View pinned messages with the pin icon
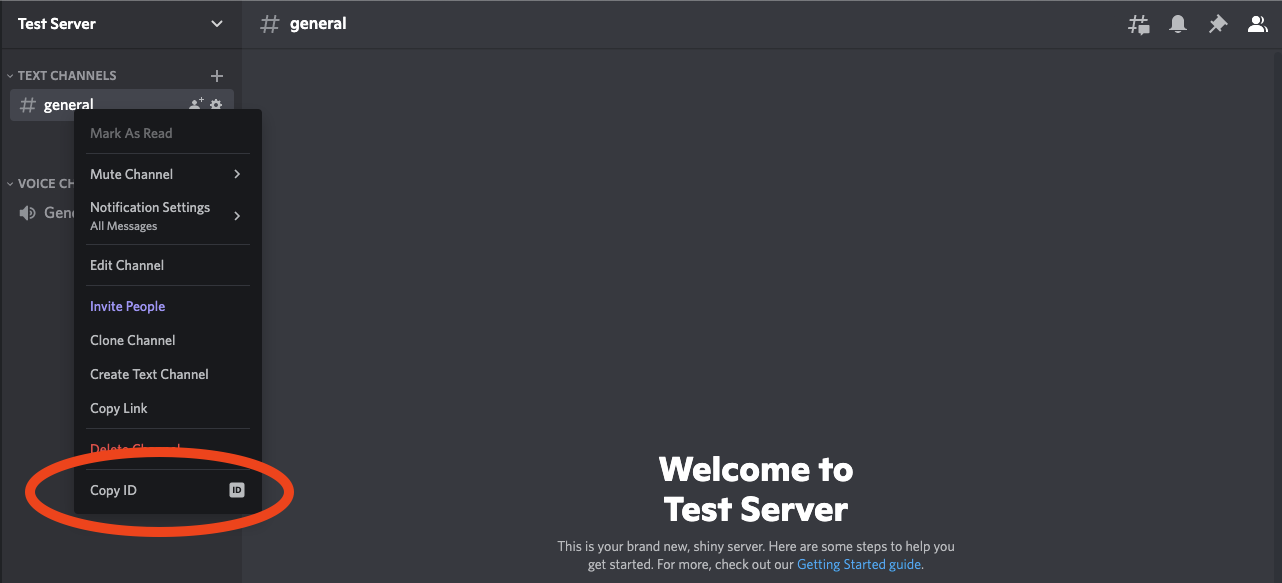This screenshot has width=1282, height=583. click(1218, 23)
